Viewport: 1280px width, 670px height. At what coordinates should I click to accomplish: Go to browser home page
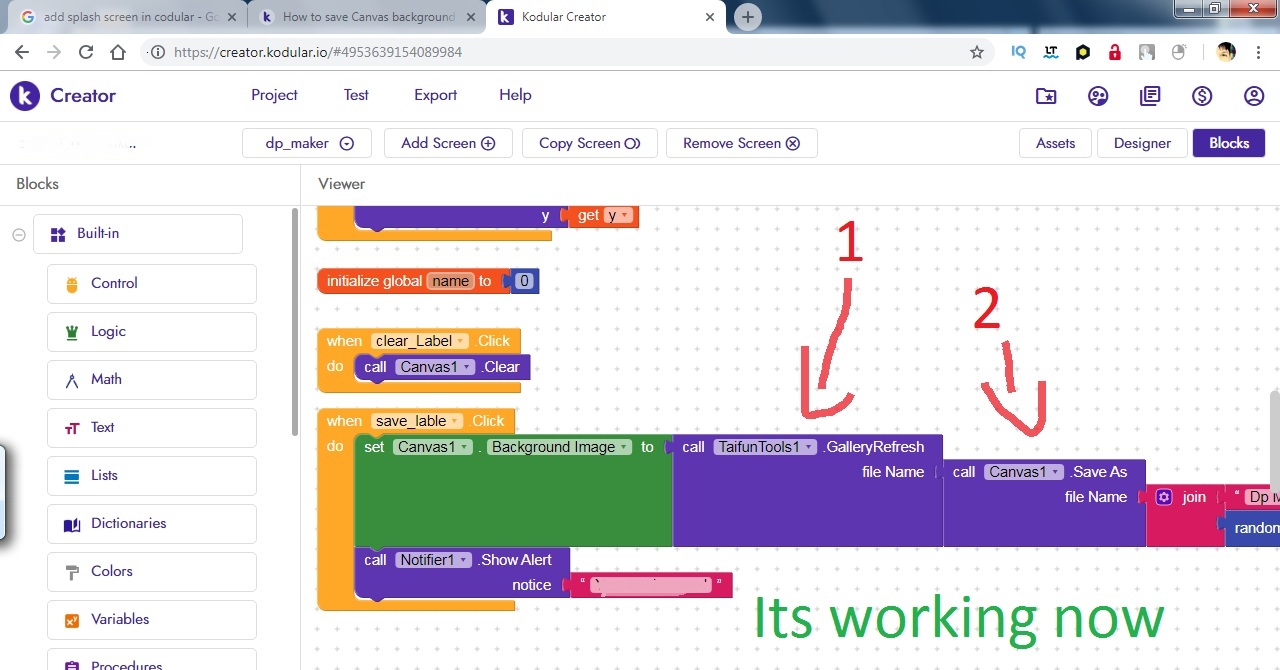click(118, 52)
